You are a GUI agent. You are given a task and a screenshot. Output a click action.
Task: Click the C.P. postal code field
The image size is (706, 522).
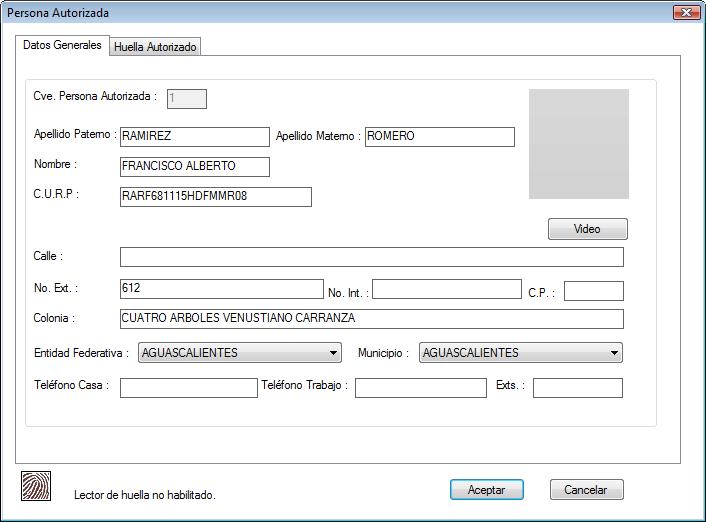pyautogui.click(x=593, y=291)
